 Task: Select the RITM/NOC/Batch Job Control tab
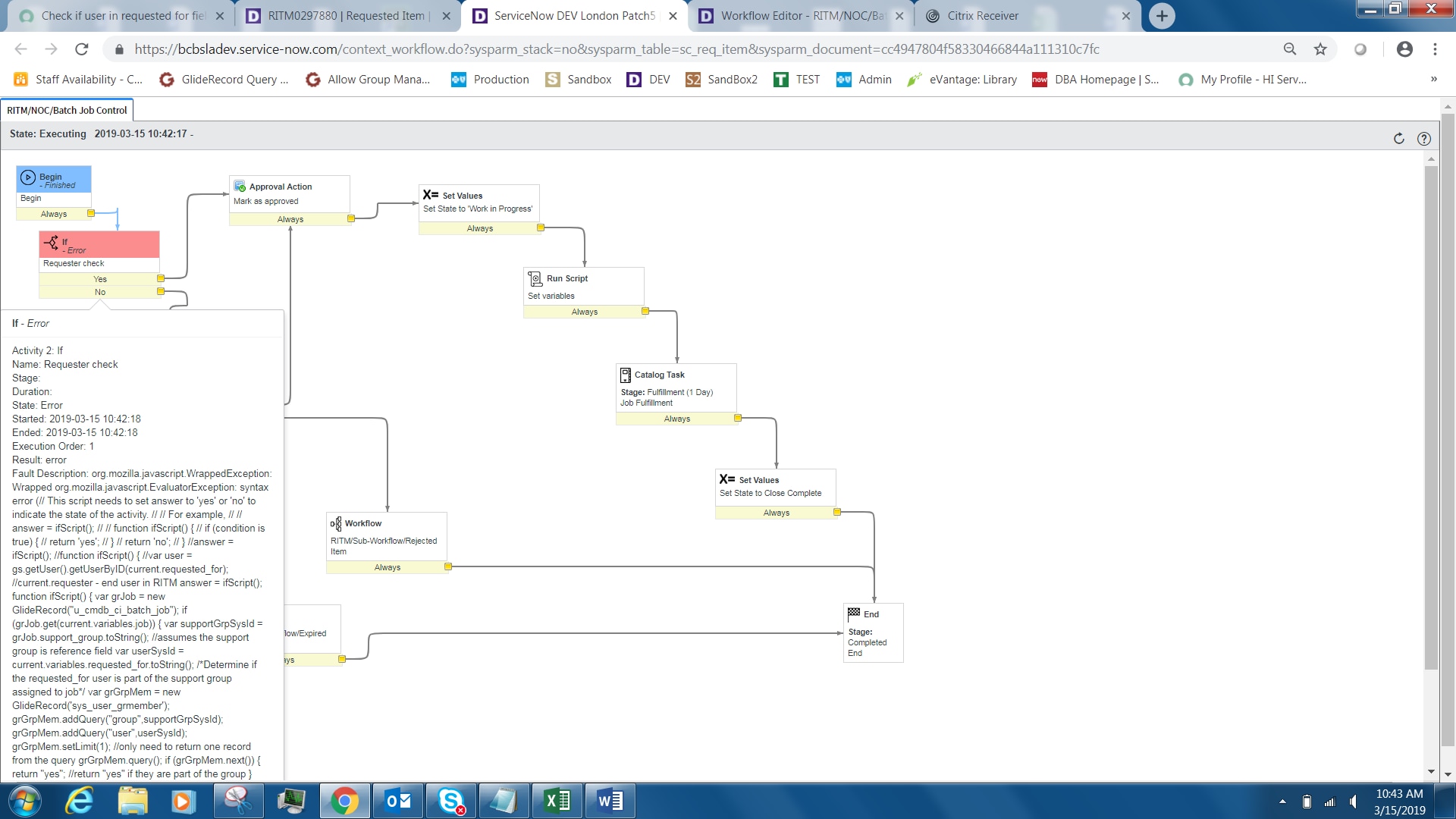(x=67, y=110)
